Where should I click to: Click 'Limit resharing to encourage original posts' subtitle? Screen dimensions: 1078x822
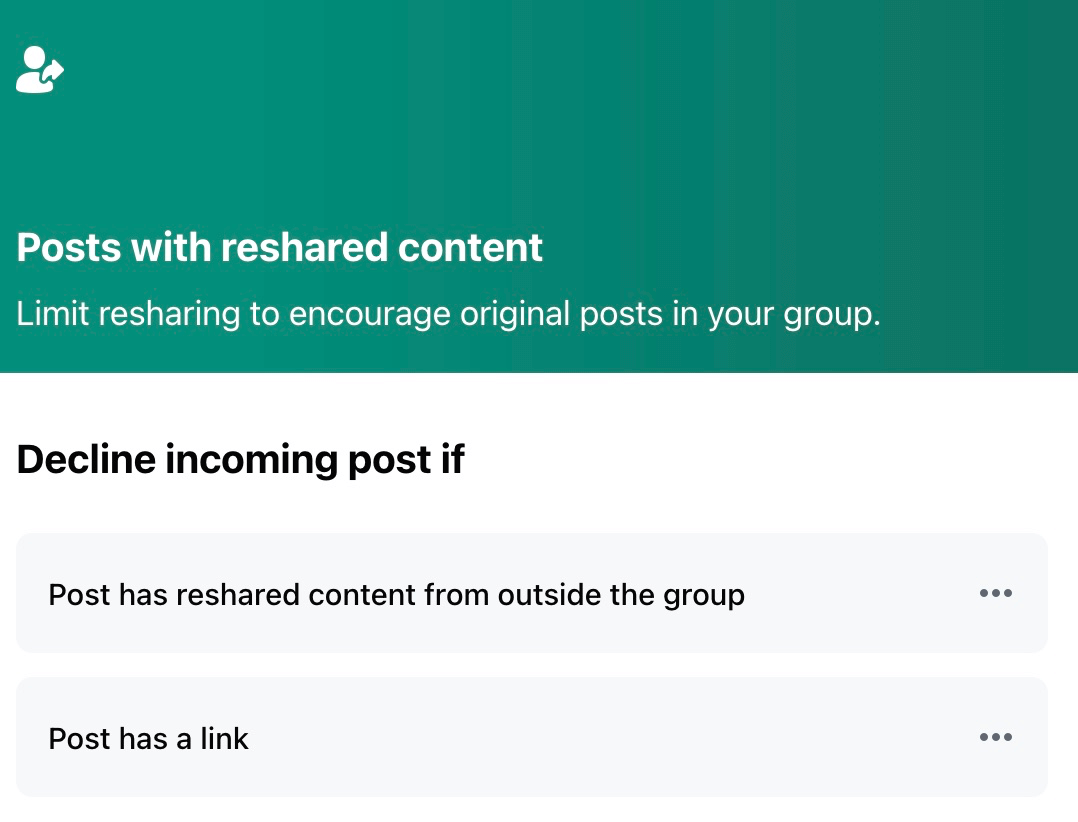pos(448,314)
